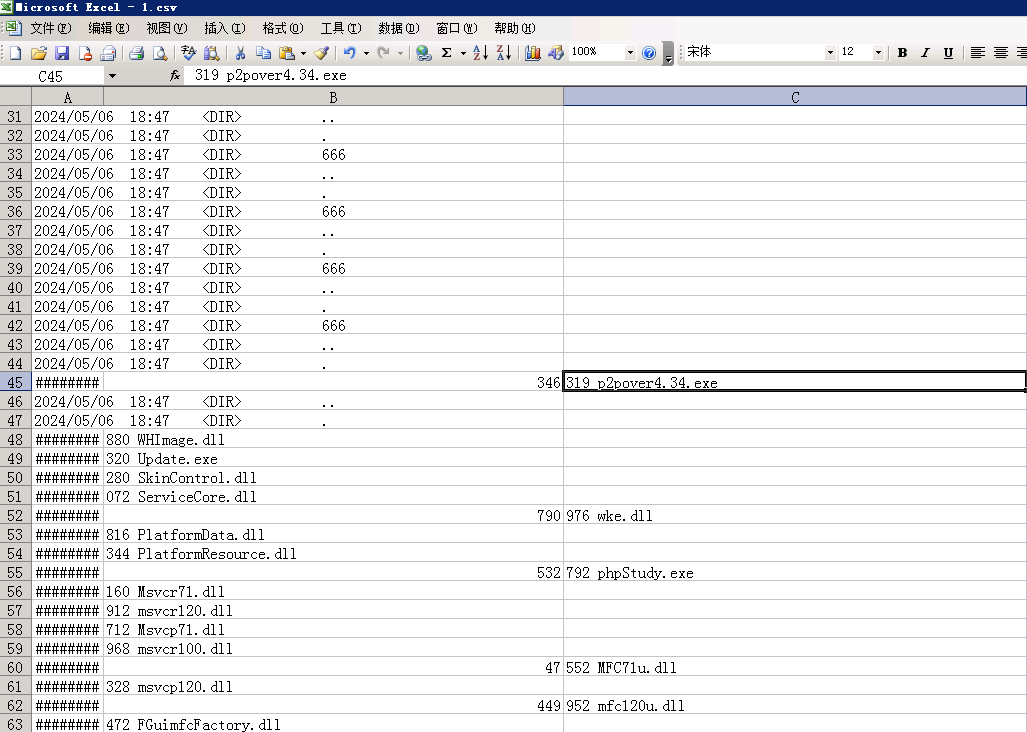Select cell with 320 Update.exe
The image size is (1027, 732).
pyautogui.click(x=333, y=459)
